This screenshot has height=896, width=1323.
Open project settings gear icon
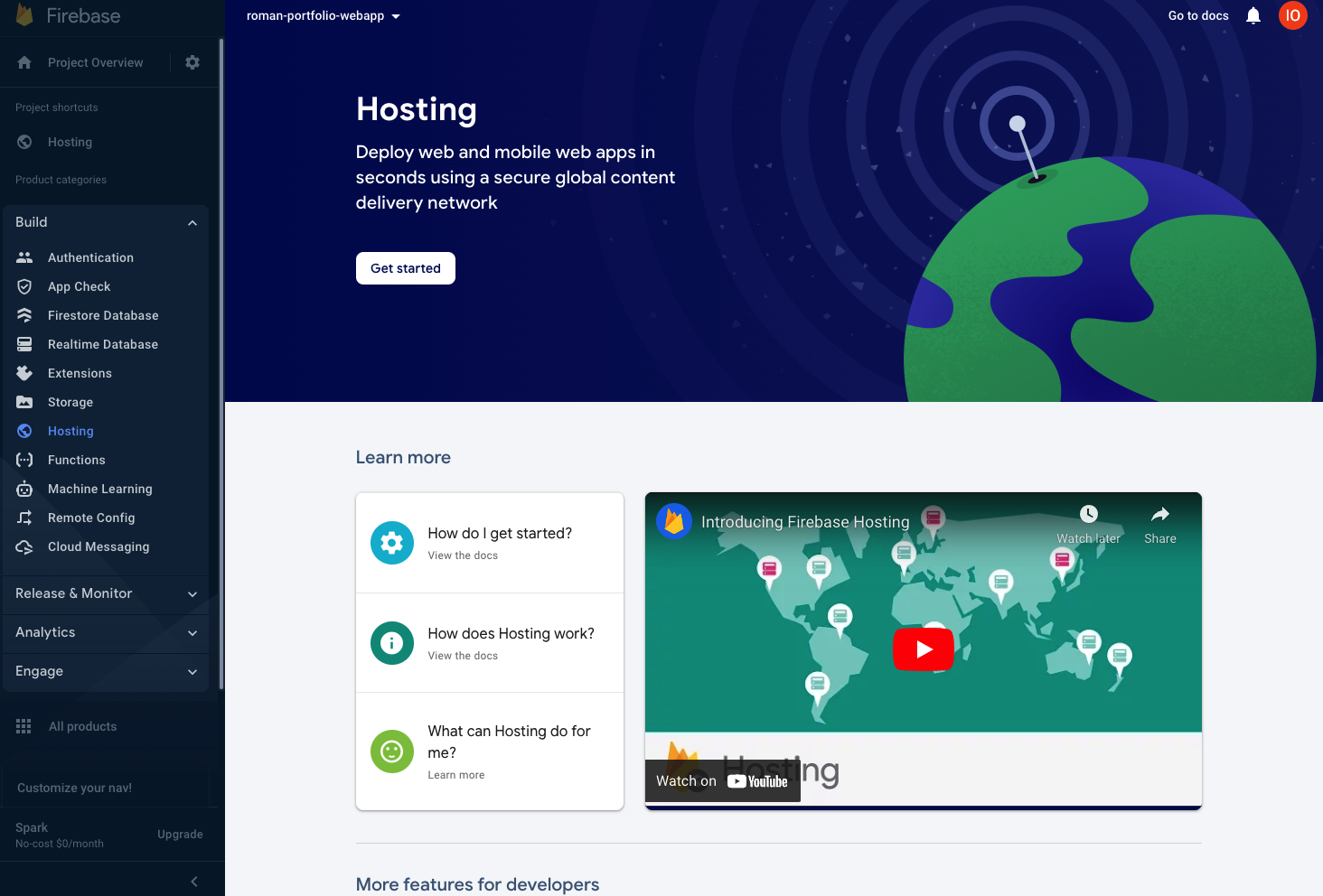[192, 62]
